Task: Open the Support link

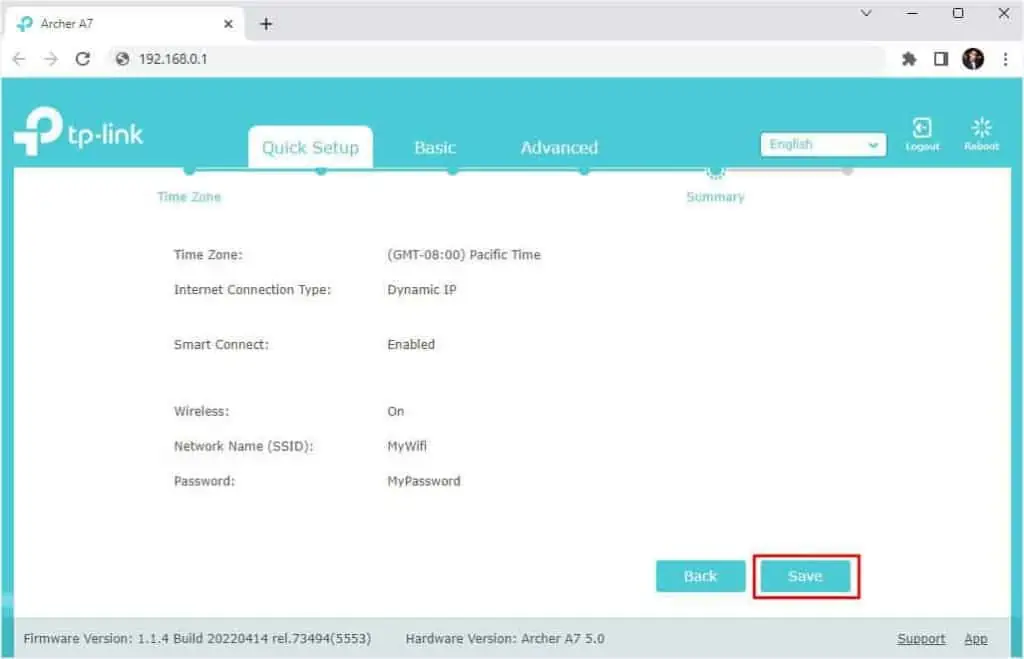Action: pos(921,638)
